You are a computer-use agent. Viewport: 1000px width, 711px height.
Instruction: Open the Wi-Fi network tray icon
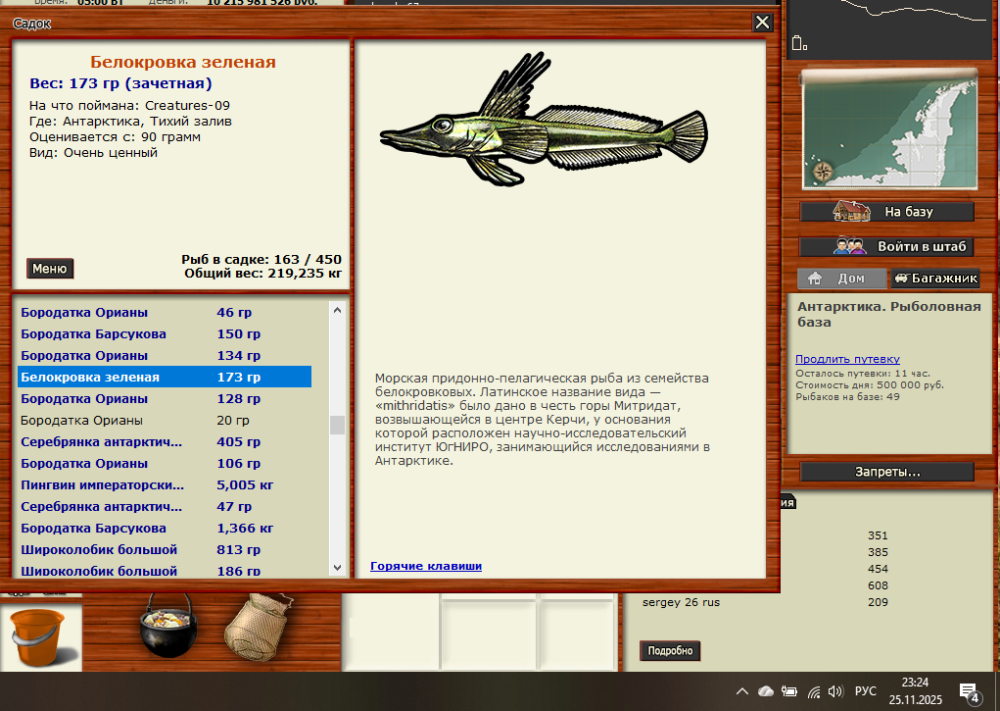point(813,691)
